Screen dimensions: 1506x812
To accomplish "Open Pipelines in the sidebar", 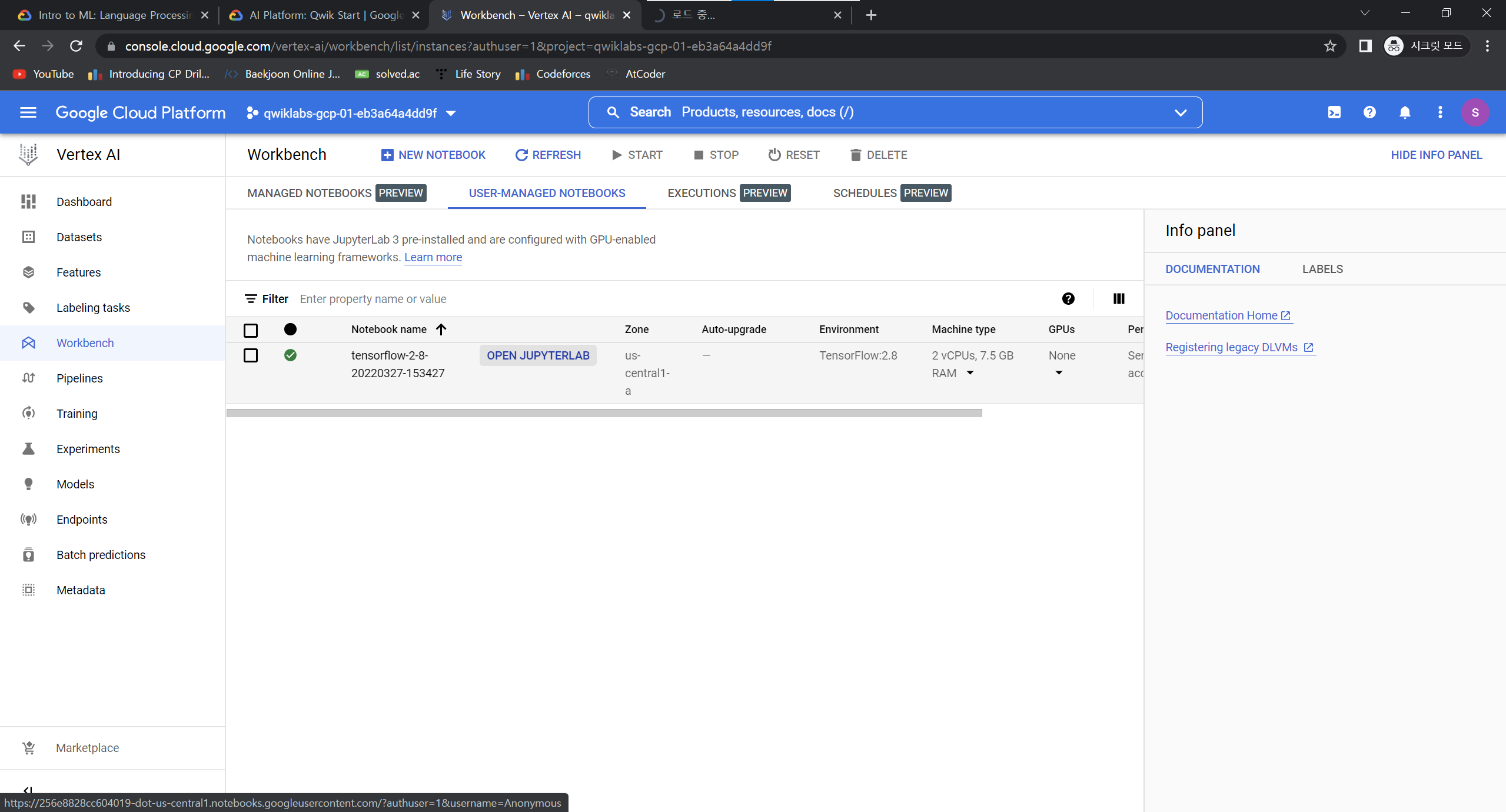I will (79, 378).
